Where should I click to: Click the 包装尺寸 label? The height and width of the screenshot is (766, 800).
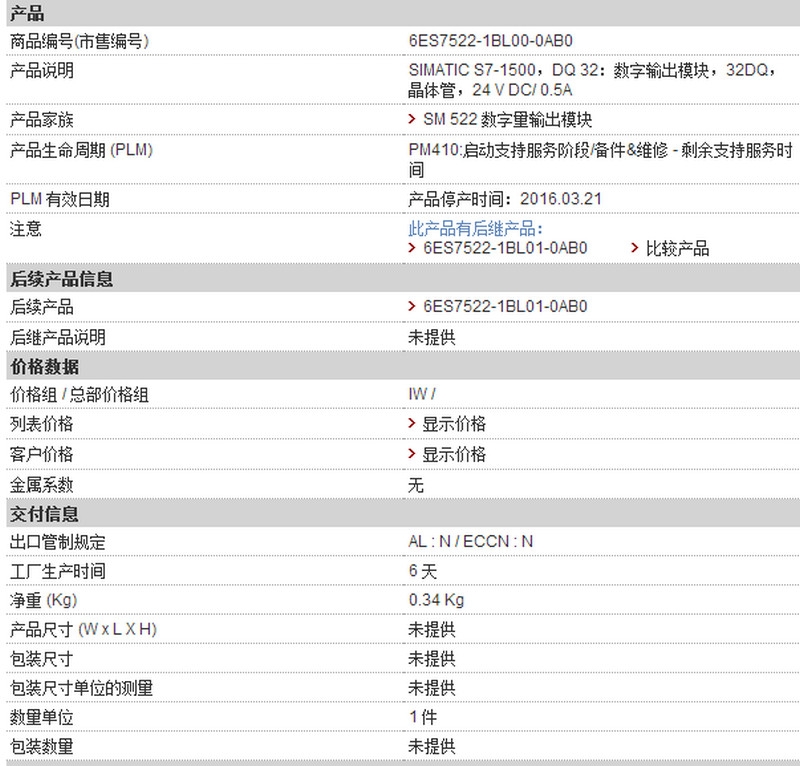pos(41,659)
